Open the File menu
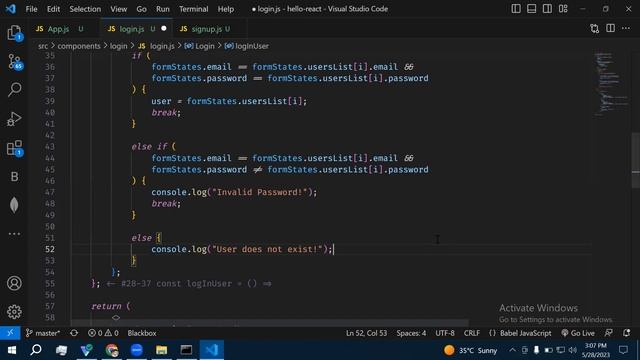The image size is (640, 360). click(x=31, y=9)
